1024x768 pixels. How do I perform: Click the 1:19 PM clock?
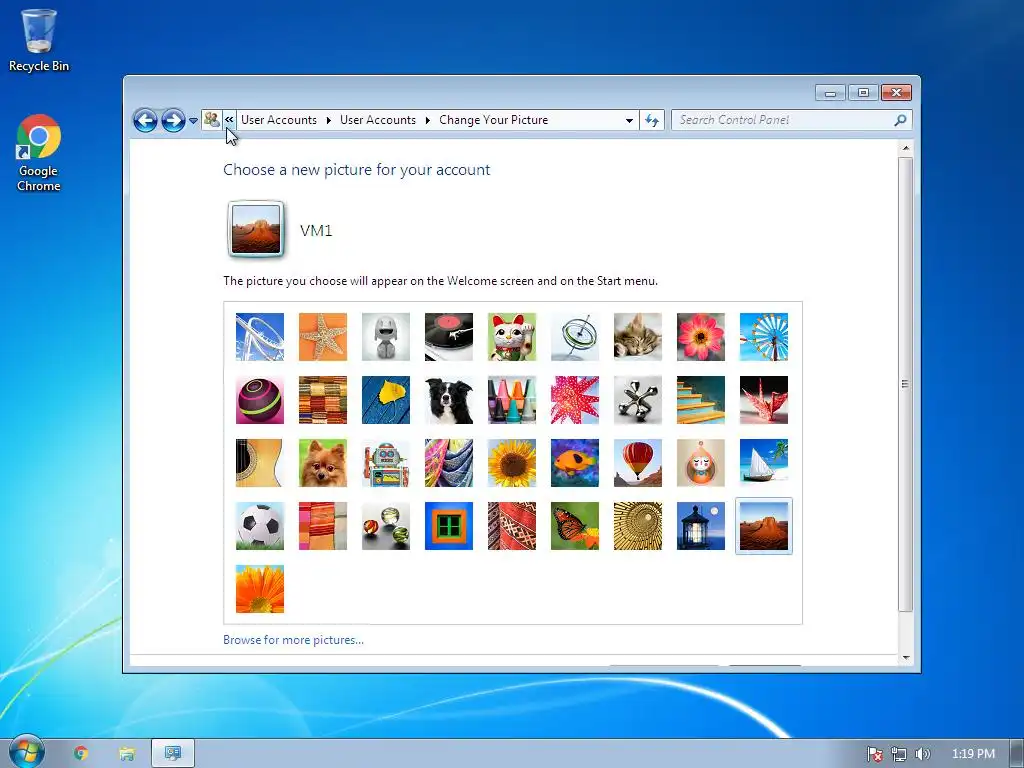click(x=973, y=754)
